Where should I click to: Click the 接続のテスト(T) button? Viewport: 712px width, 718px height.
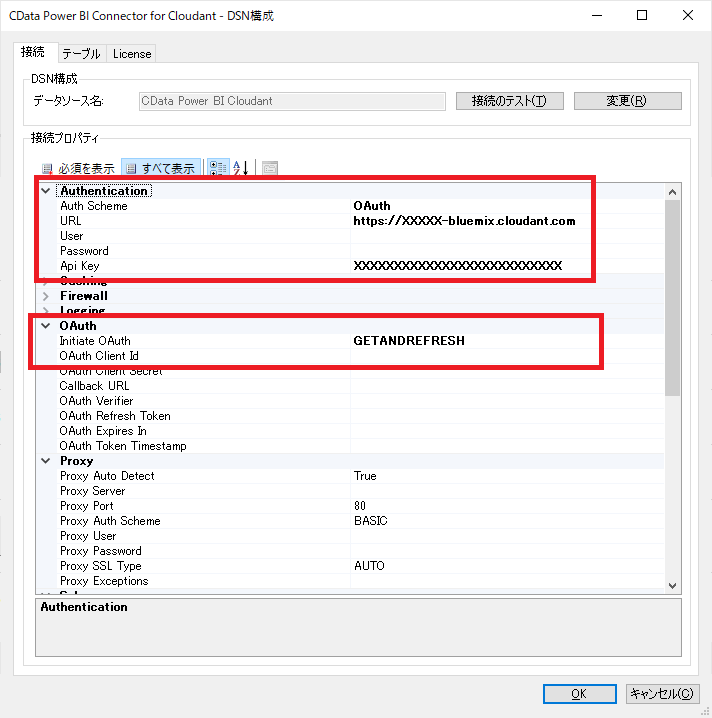509,101
